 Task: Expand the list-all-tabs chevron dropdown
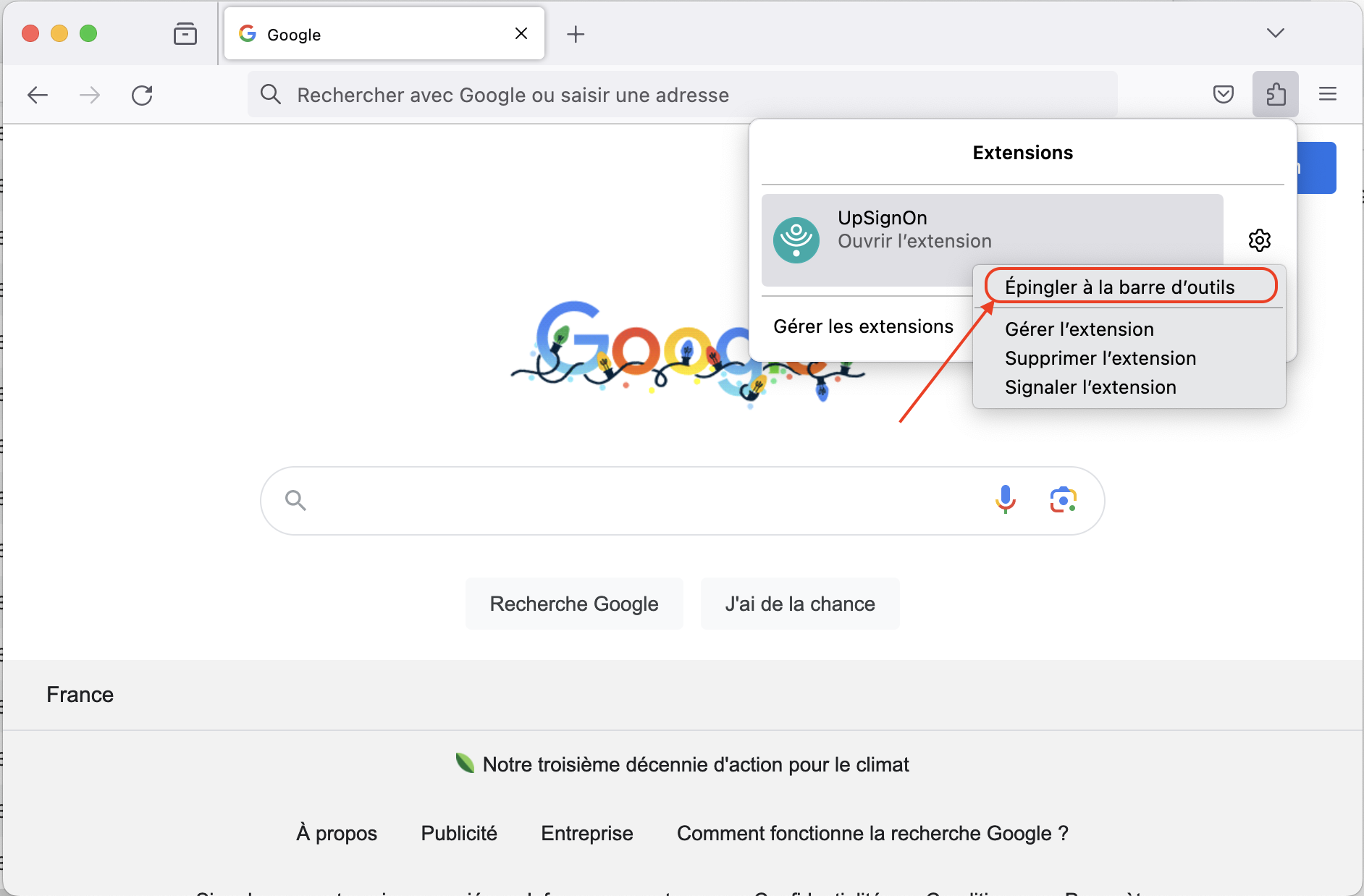pos(1275,33)
